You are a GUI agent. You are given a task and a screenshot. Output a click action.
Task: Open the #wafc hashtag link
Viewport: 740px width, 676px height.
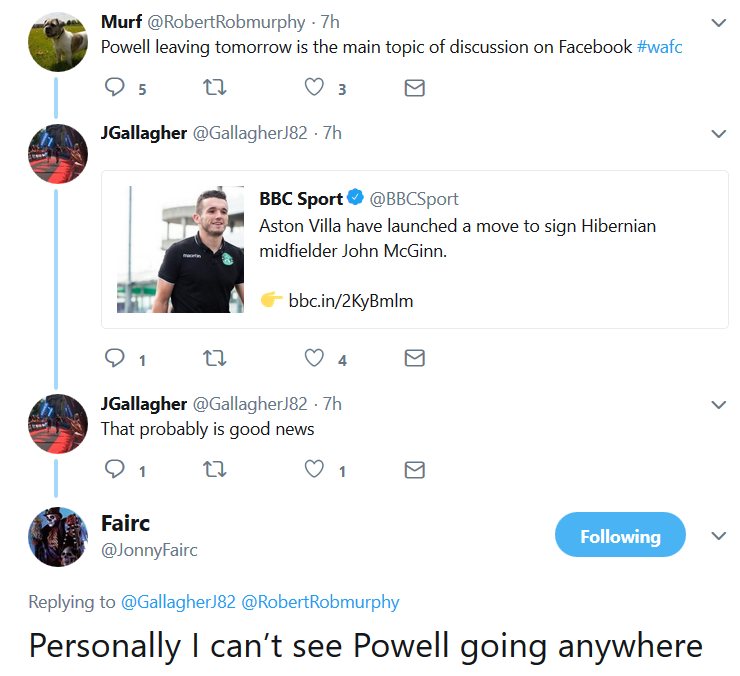tap(659, 46)
